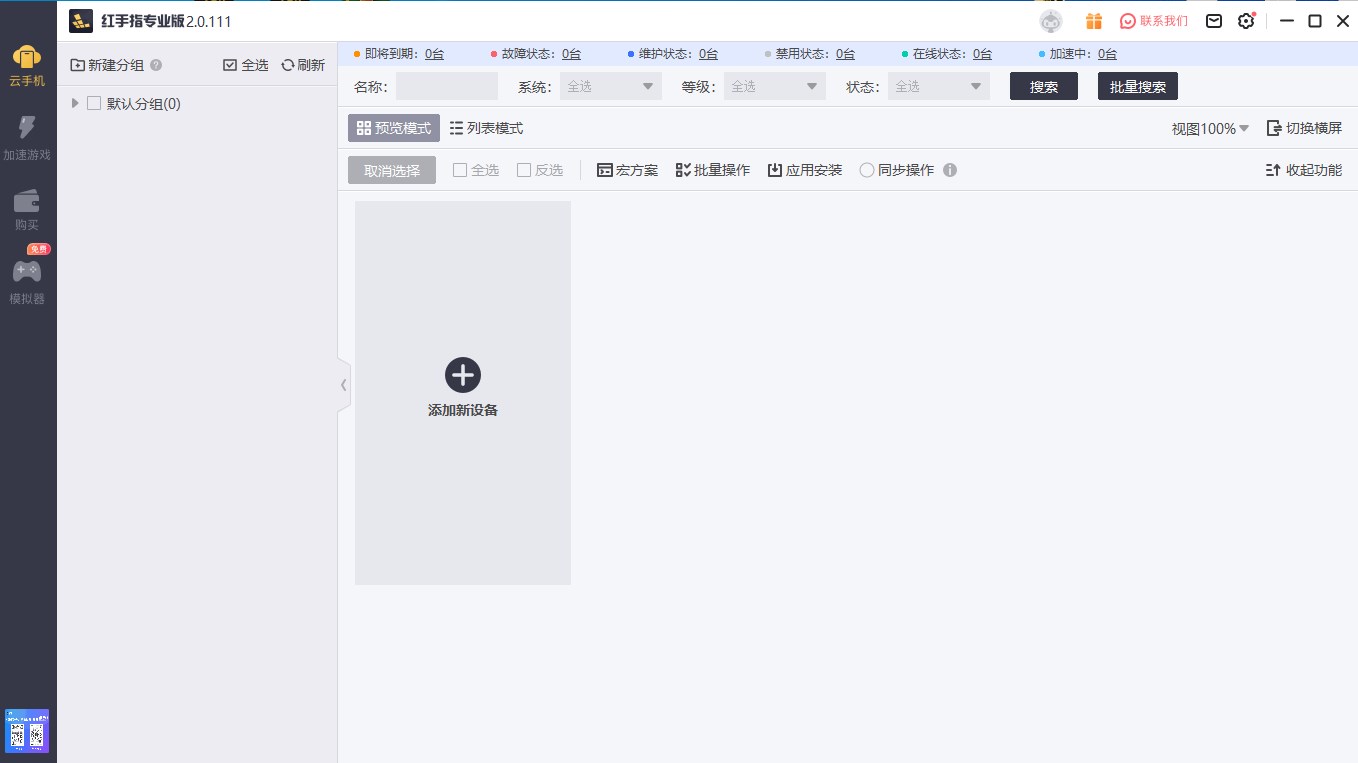Select the 购买 purchase sidebar icon
The width and height of the screenshot is (1358, 763).
(x=27, y=207)
